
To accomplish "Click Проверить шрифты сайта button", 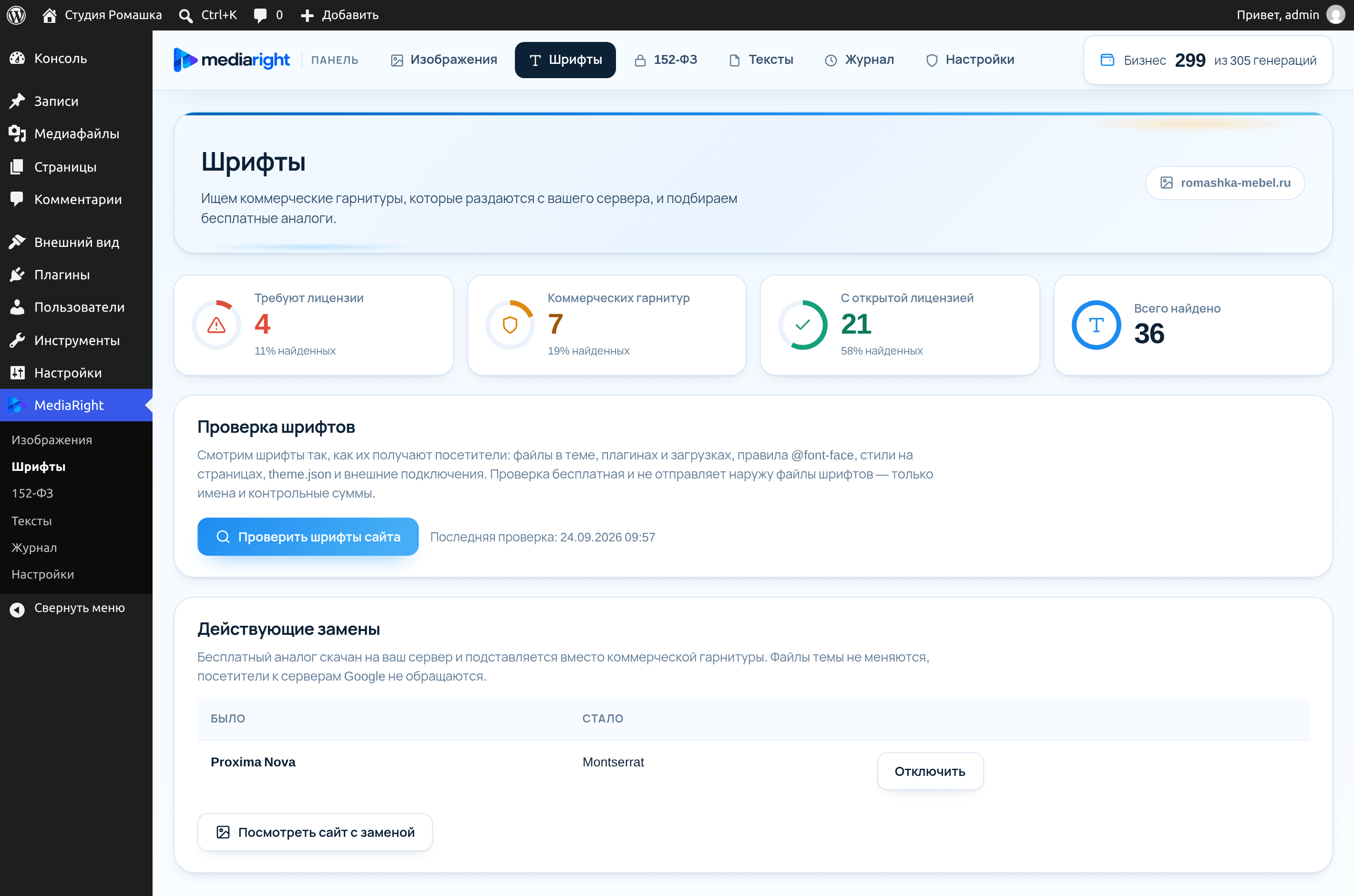I will [308, 537].
